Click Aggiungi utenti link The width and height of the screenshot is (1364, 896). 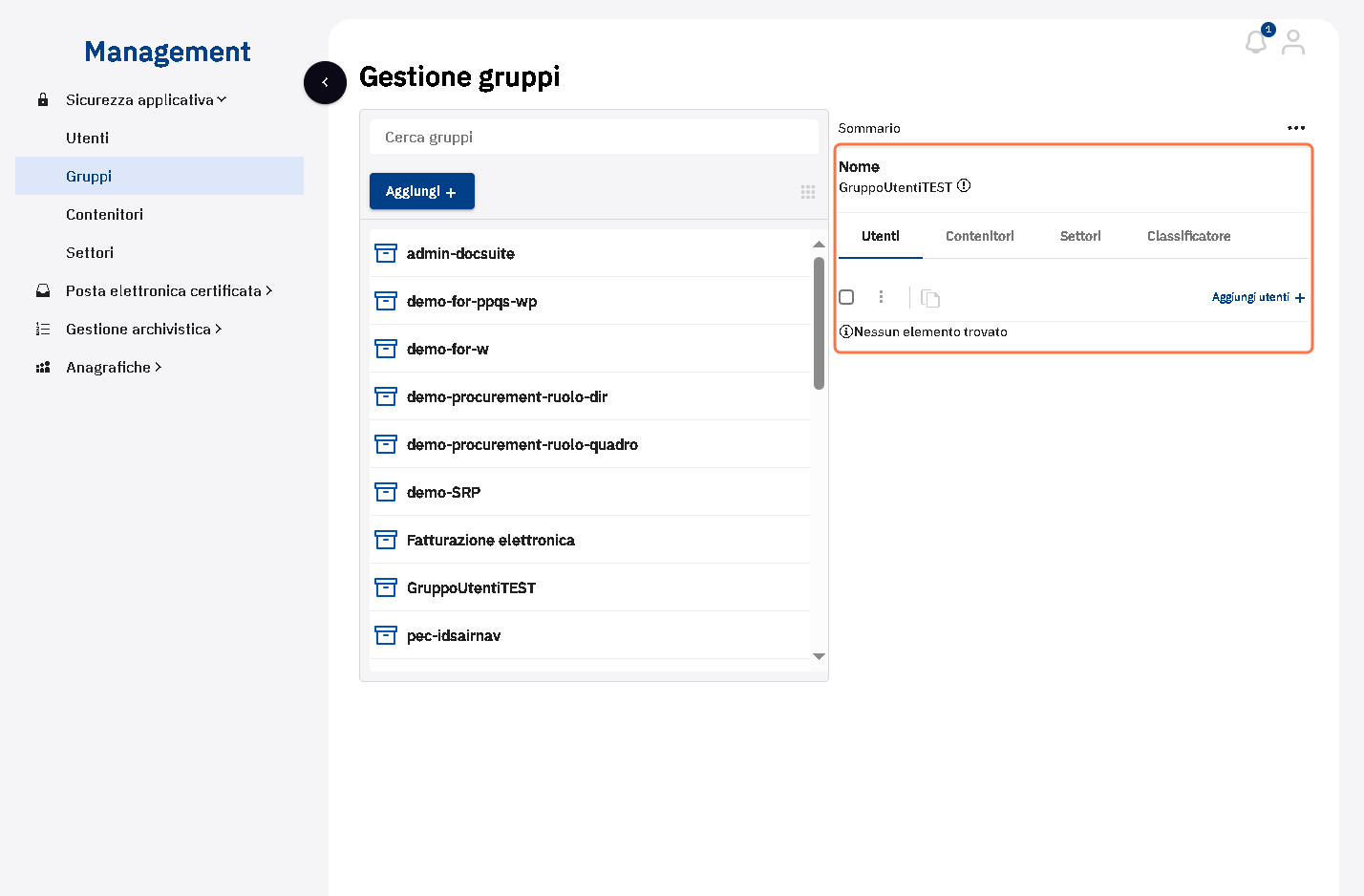[1258, 297]
